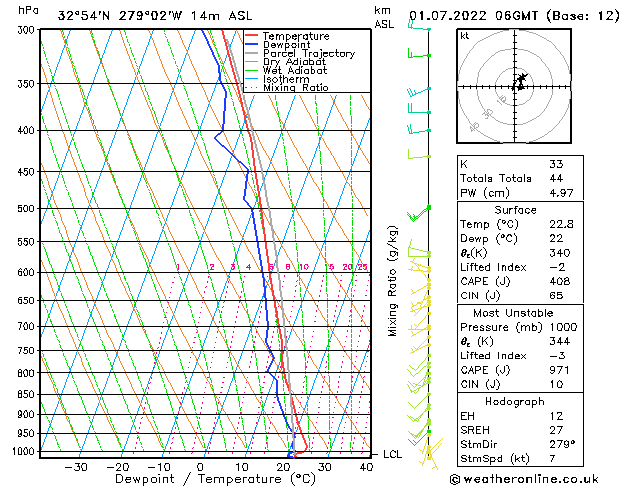This screenshot has width=629, height=486.
Task: Click the surface CAPE value 408
Action: (x=560, y=281)
